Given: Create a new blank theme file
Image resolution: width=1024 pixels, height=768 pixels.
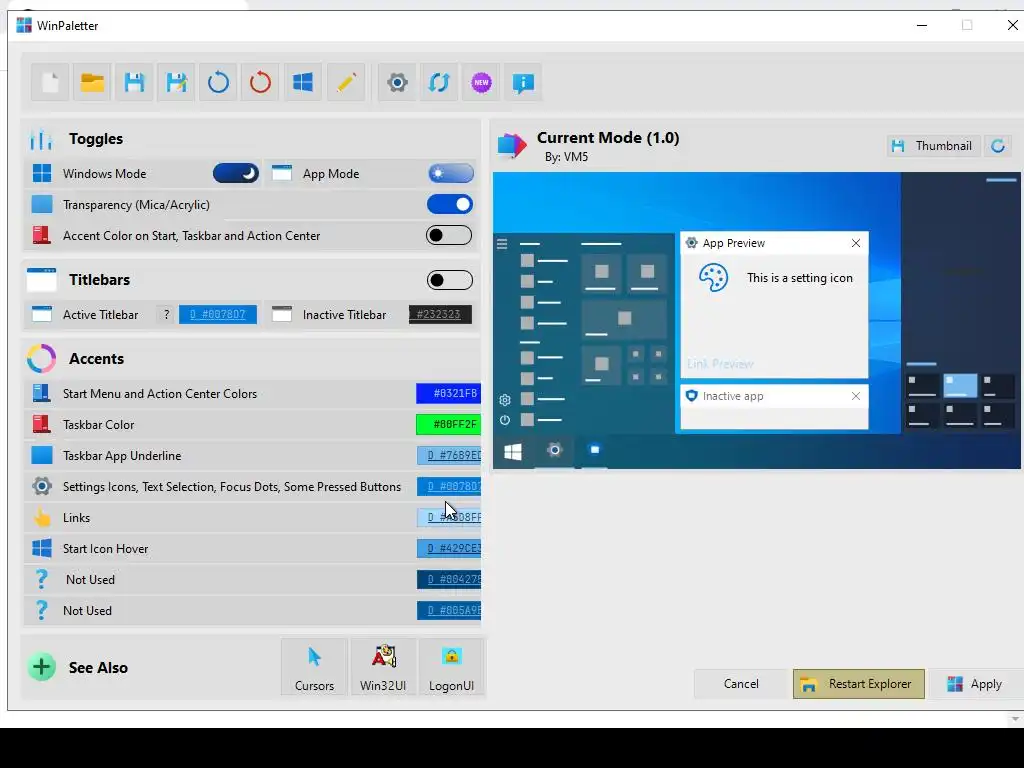Looking at the screenshot, I should point(50,83).
